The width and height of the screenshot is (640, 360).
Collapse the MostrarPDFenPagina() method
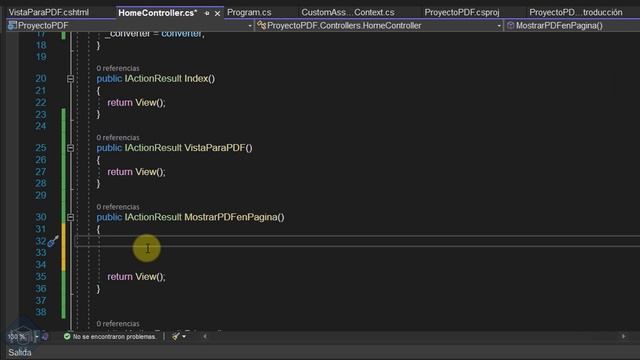[70, 217]
